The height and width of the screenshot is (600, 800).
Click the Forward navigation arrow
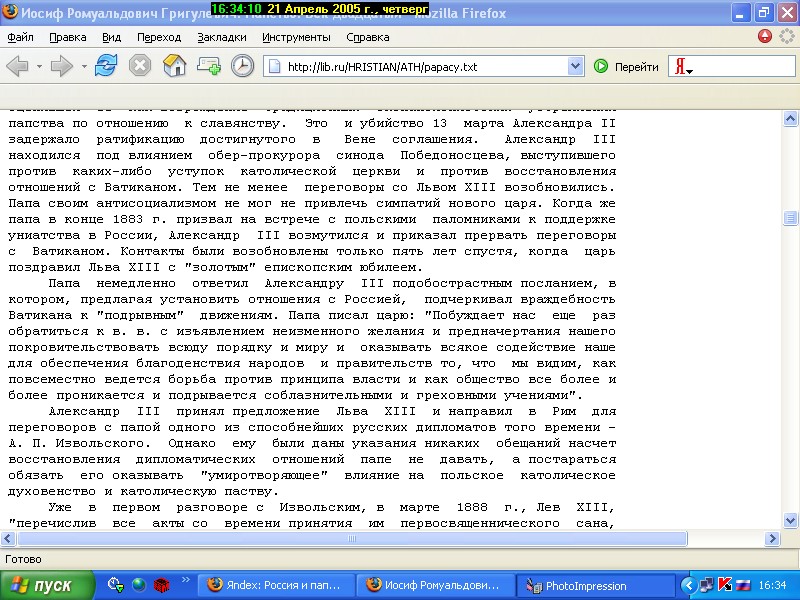pyautogui.click(x=61, y=67)
